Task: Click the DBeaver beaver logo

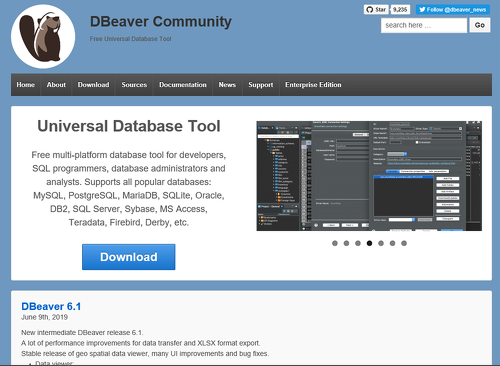Action: 43,37
